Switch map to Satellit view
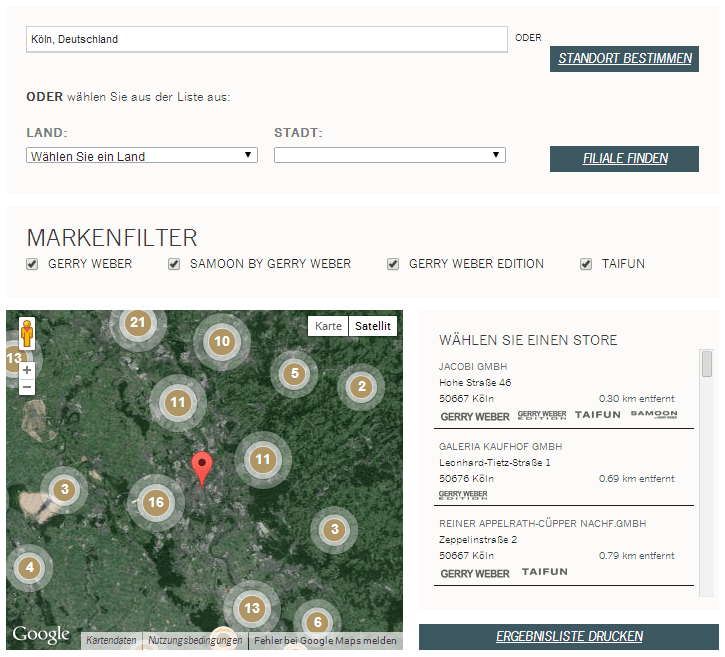This screenshot has height=657, width=725. click(373, 326)
